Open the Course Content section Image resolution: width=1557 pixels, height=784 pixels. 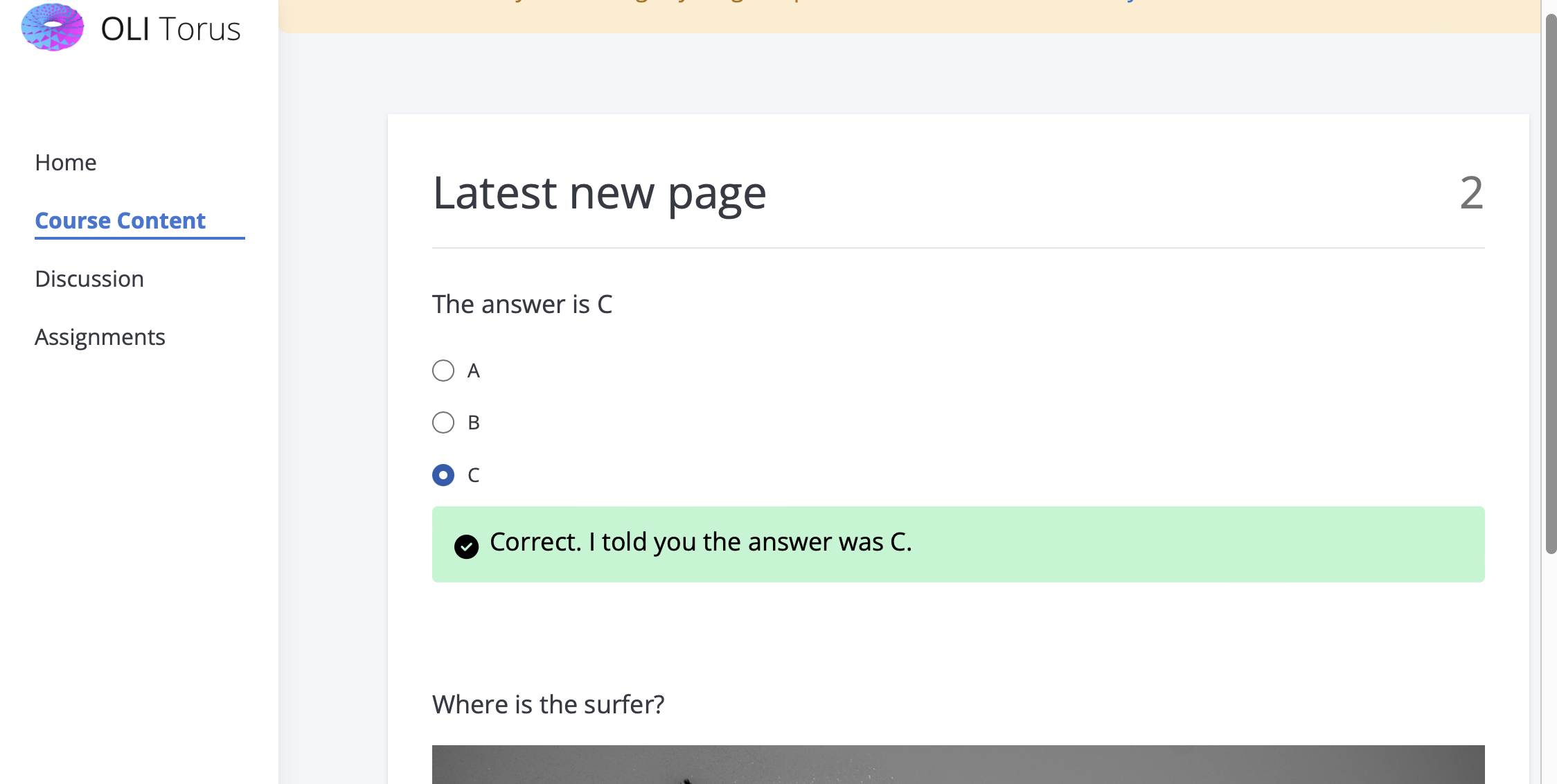tap(120, 220)
